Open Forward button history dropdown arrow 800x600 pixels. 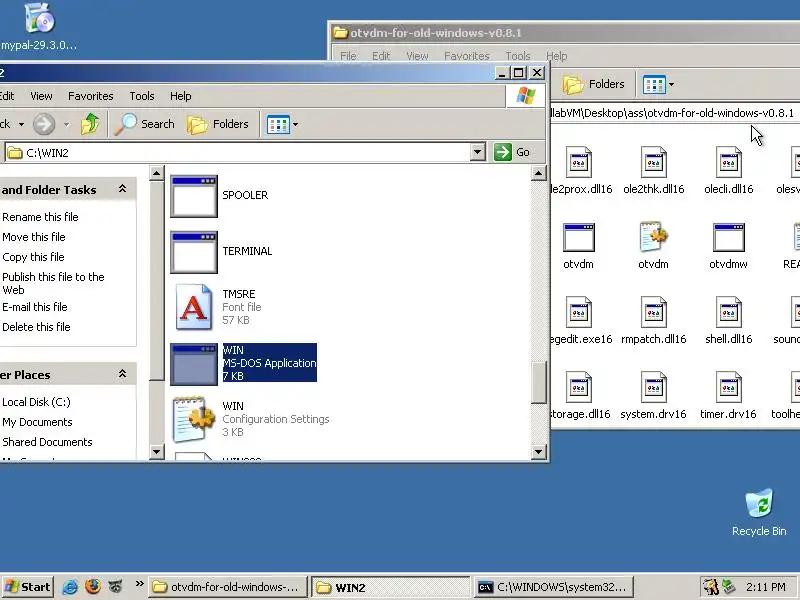tap(66, 124)
